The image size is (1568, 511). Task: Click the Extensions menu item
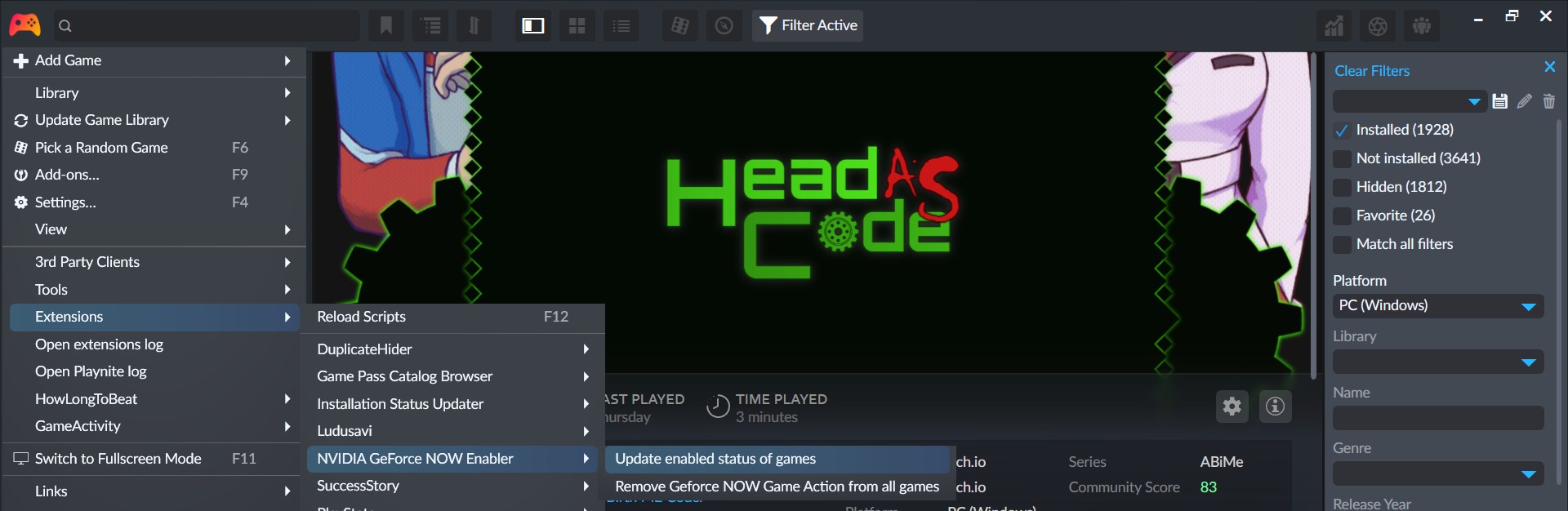click(154, 317)
